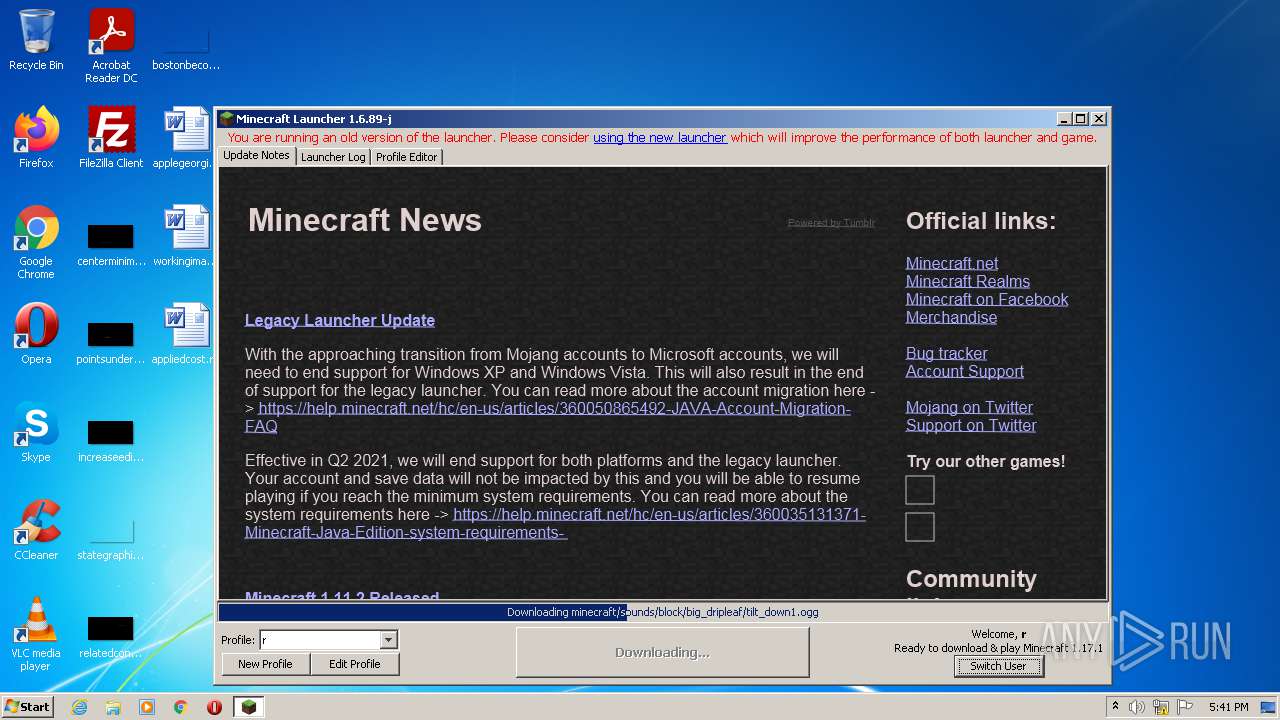The width and height of the screenshot is (1280, 720).
Task: Open the Merchandise link
Action: (951, 317)
